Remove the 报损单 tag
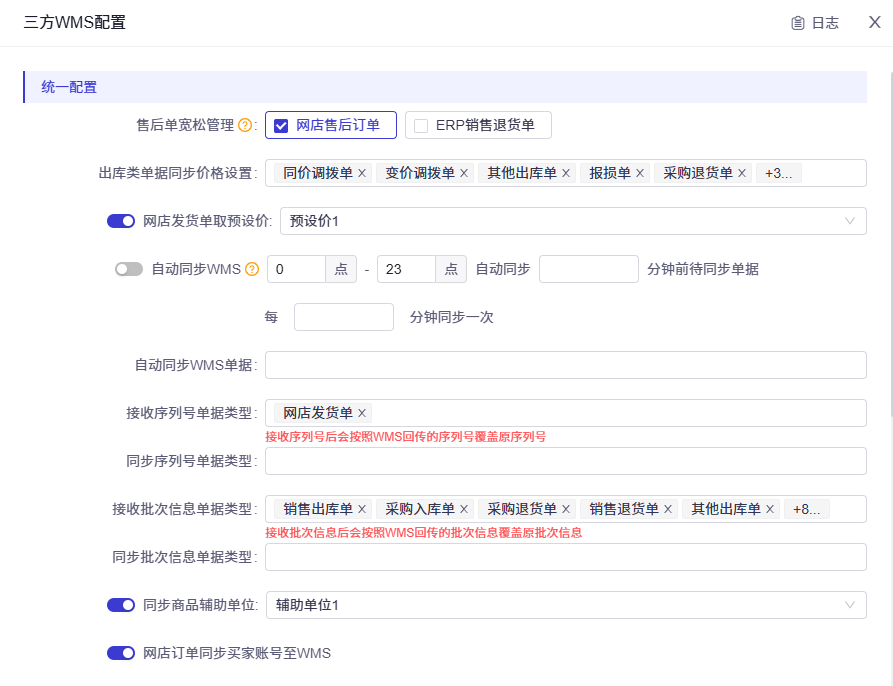893x686 pixels. coord(640,173)
